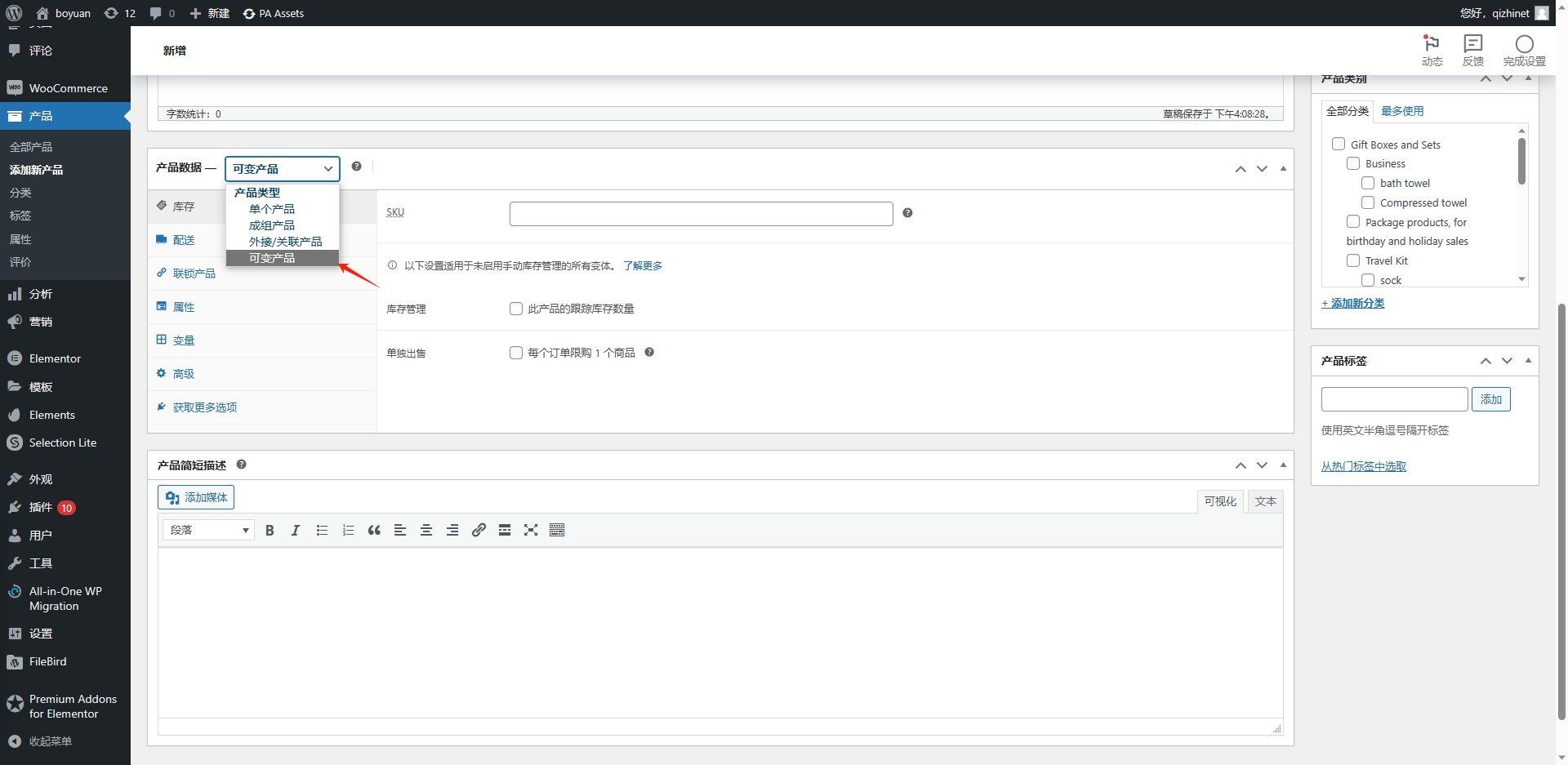Switch to 最多使用 category tab
Image resolution: width=1568 pixels, height=765 pixels.
tap(1401, 111)
